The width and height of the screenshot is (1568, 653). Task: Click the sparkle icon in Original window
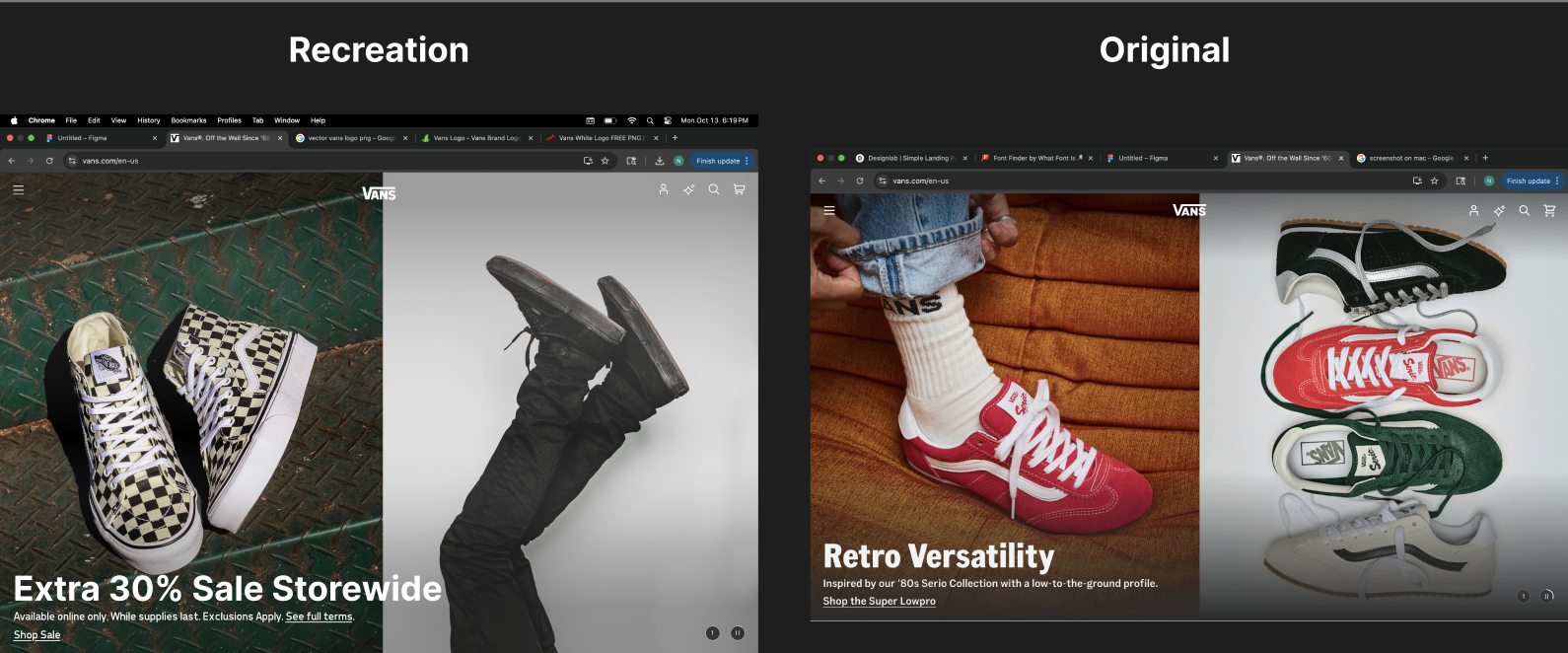[1499, 210]
